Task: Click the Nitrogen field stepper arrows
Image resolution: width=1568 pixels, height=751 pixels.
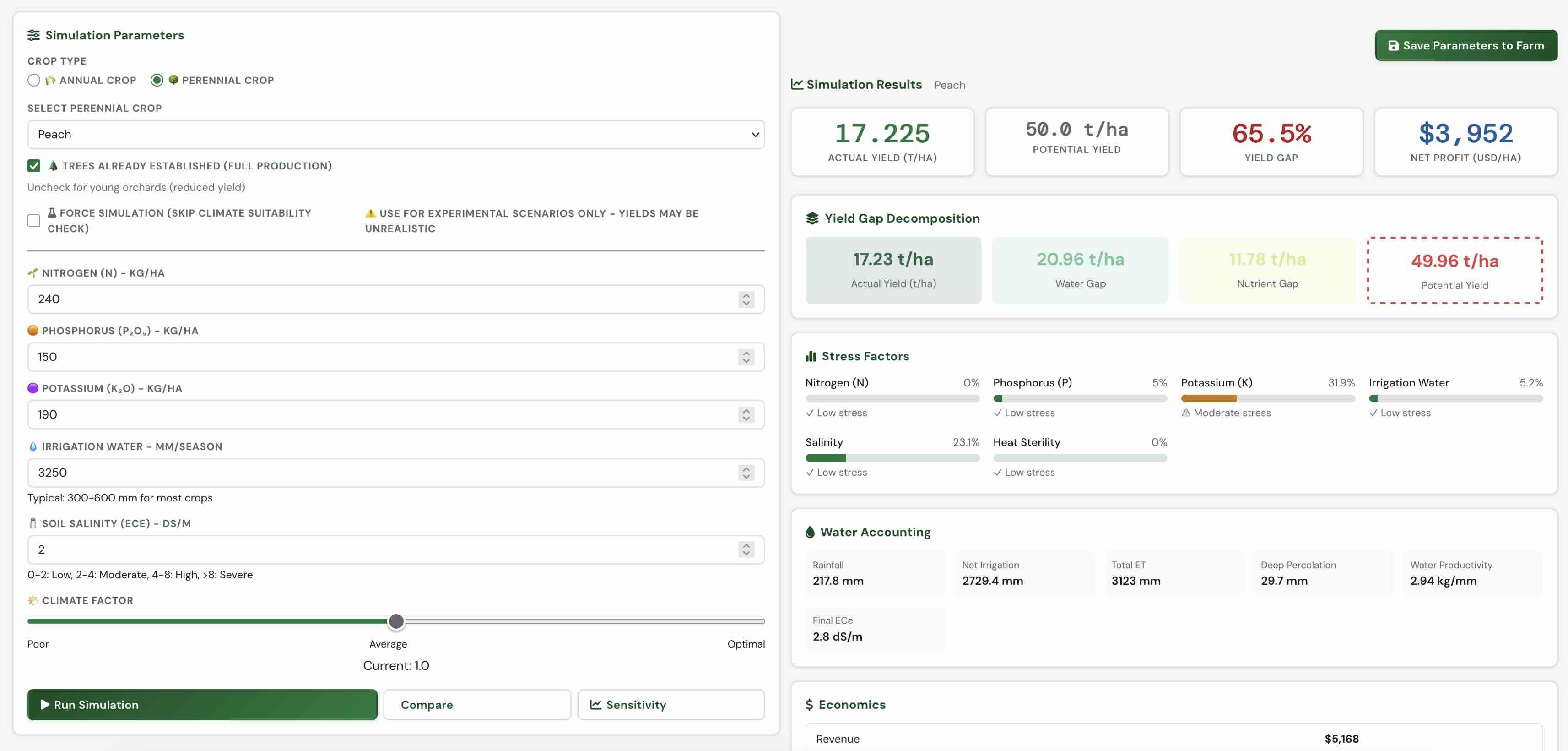Action: coord(746,299)
